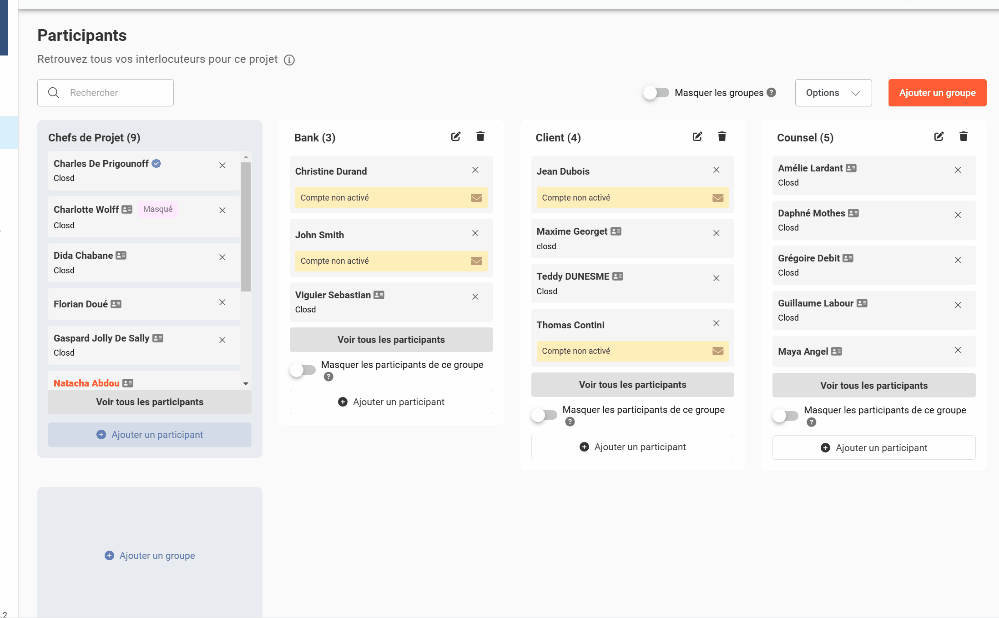Click envelope icon for Christine Durand
The width and height of the screenshot is (999, 618).
pyautogui.click(x=476, y=198)
